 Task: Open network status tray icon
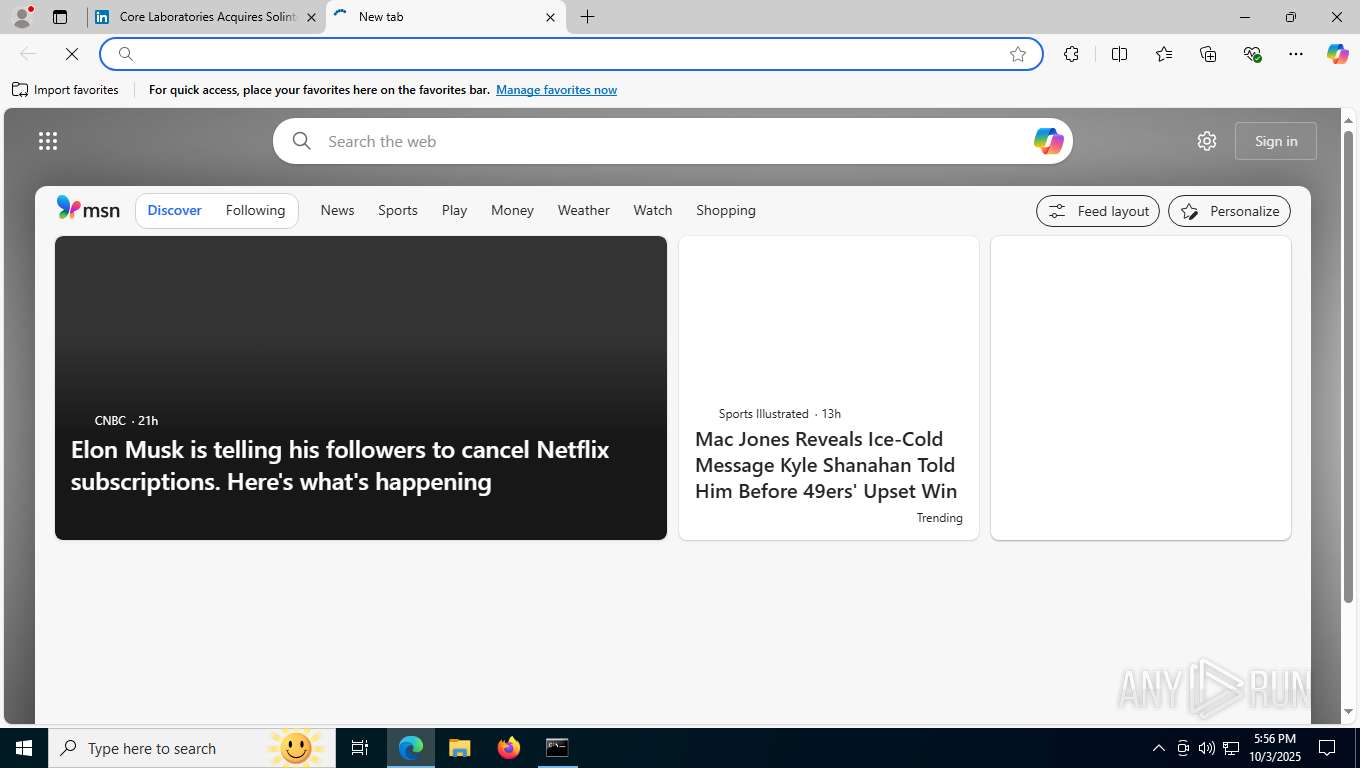pos(1231,748)
